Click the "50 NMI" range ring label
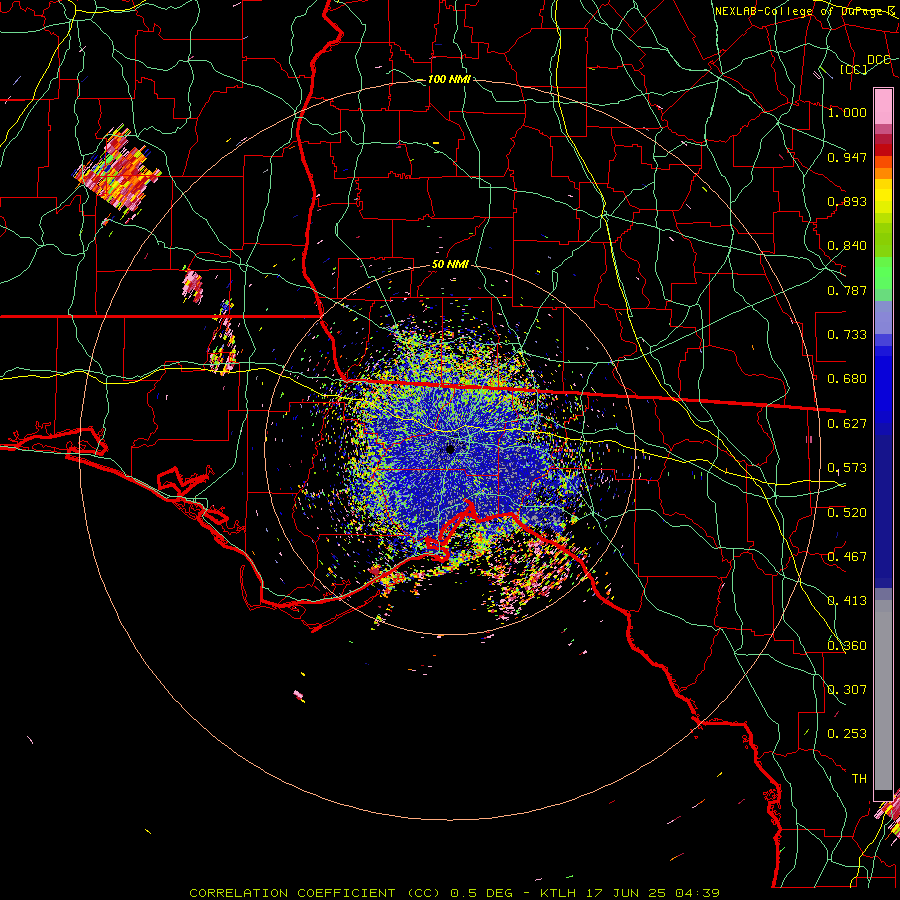This screenshot has height=900, width=900. [450, 265]
